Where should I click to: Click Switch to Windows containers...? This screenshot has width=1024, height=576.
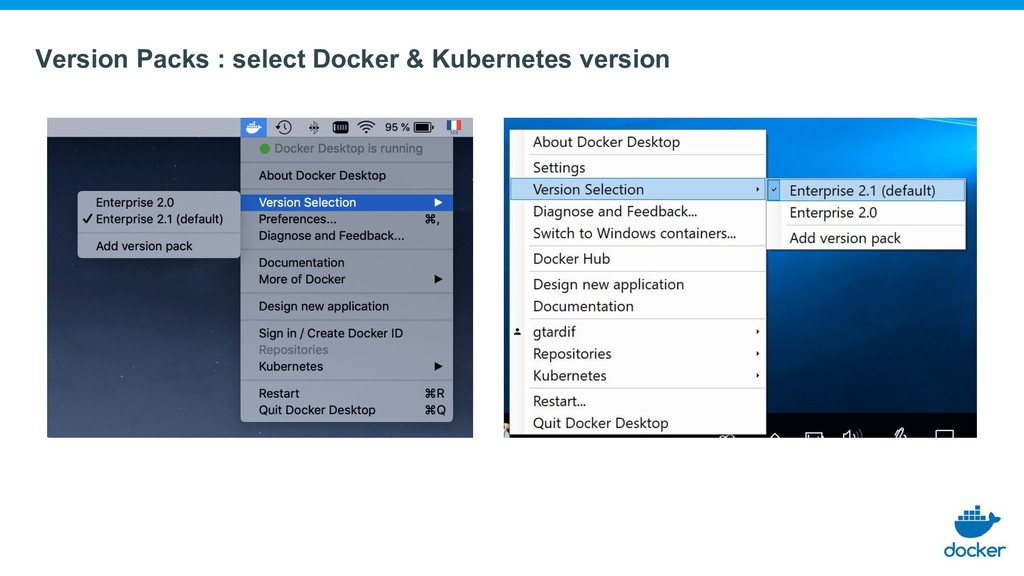(637, 234)
